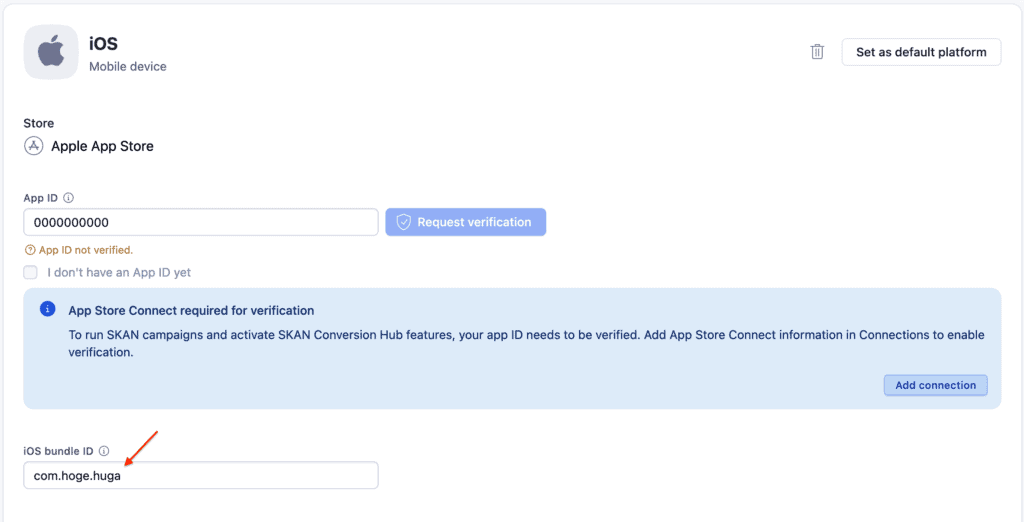The image size is (1024, 522).
Task: Click the 'Mobile device' subtitle text
Action: [128, 67]
